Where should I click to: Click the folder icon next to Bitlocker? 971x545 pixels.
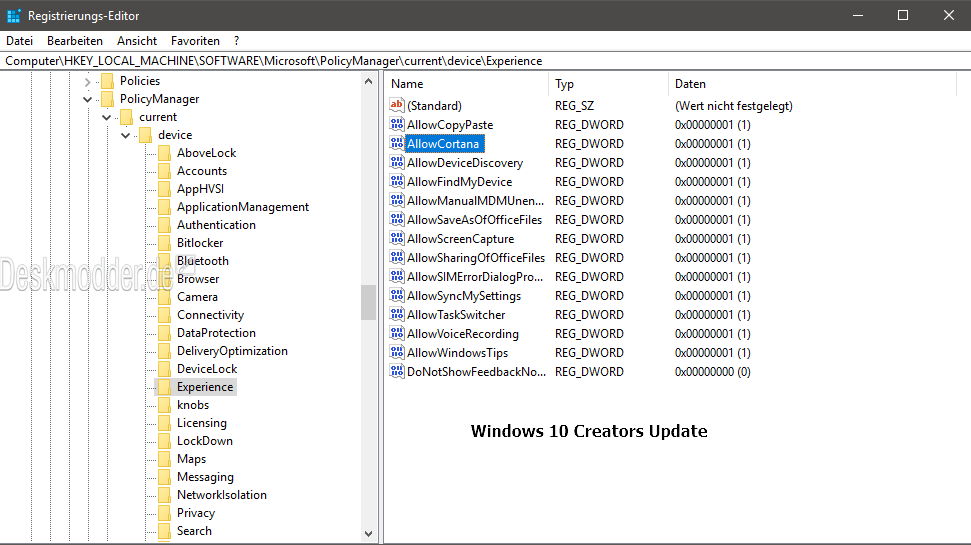click(165, 243)
